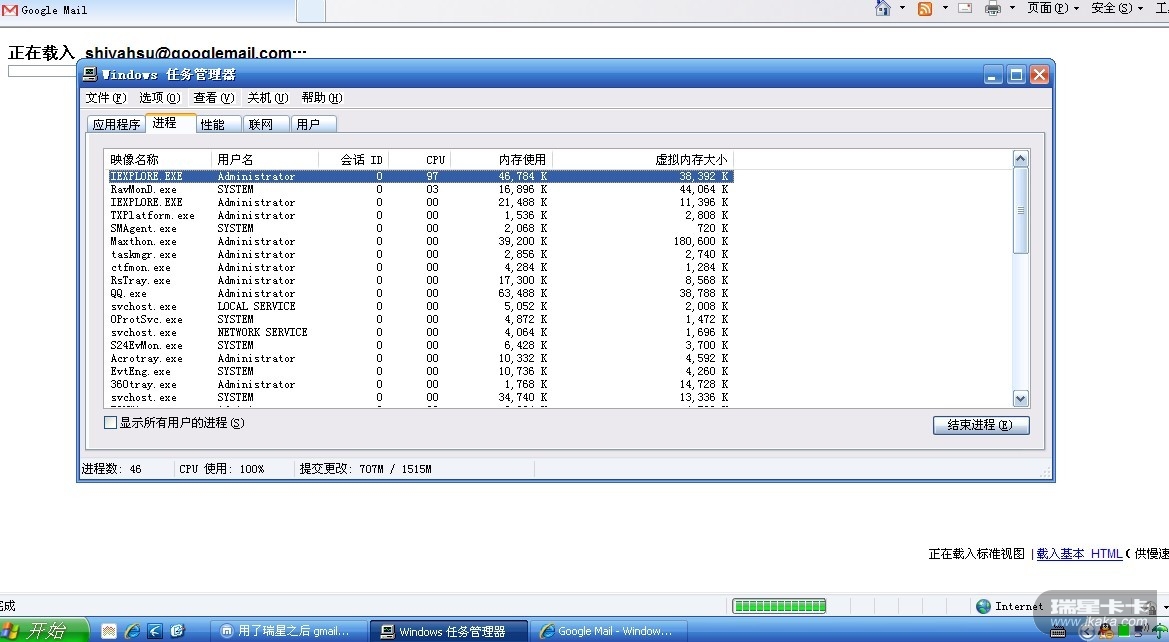Image resolution: width=1169 pixels, height=642 pixels.
Task: Open the 选项(O) menu
Action: click(x=160, y=98)
